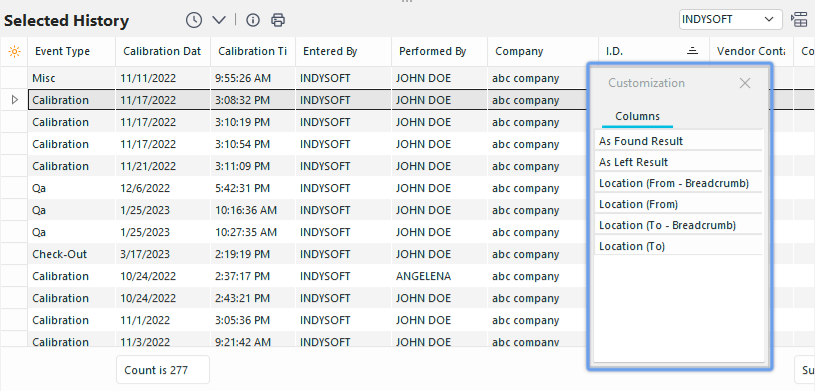Click the ANGELENA performed by cell

click(439, 276)
